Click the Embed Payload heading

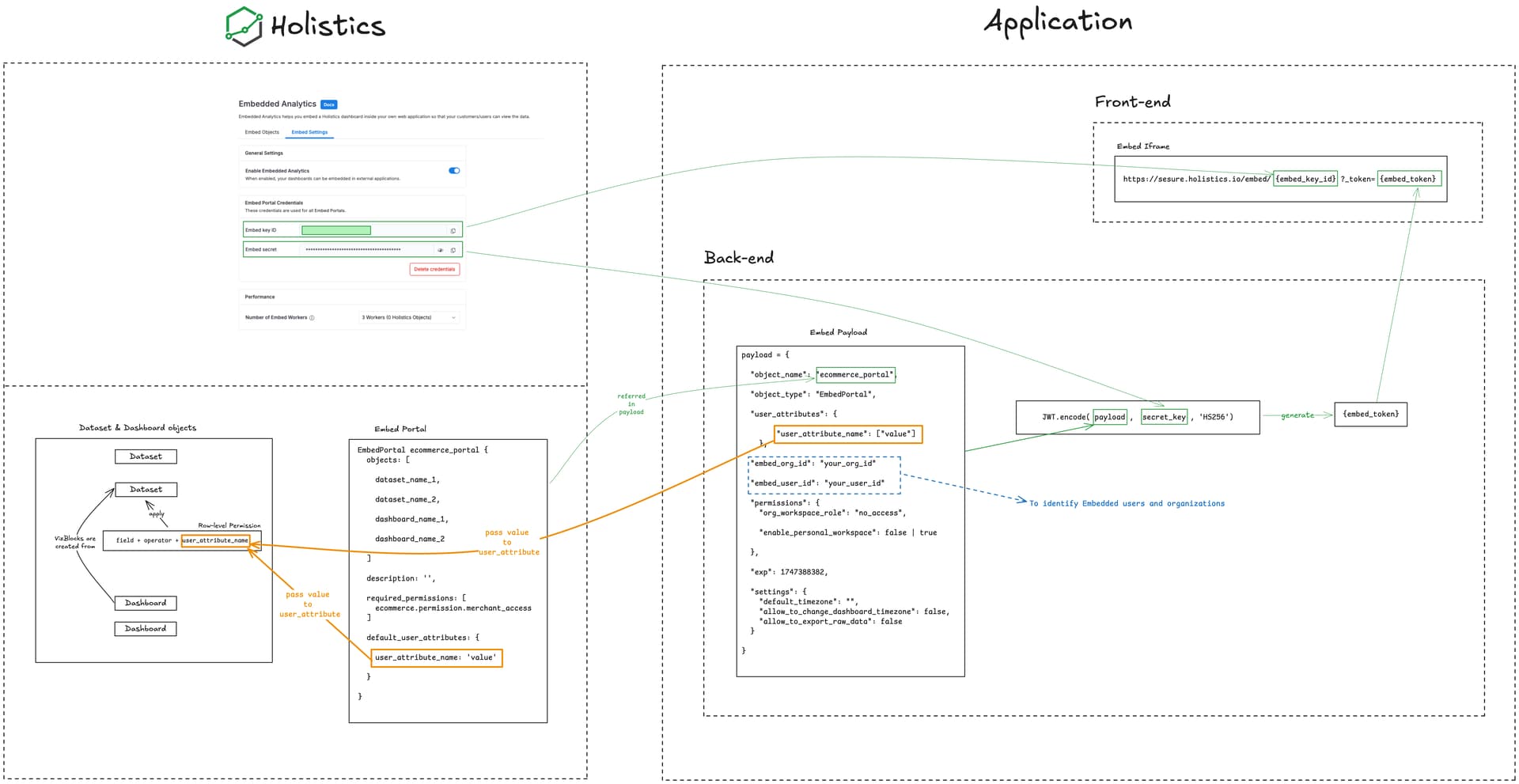(838, 332)
